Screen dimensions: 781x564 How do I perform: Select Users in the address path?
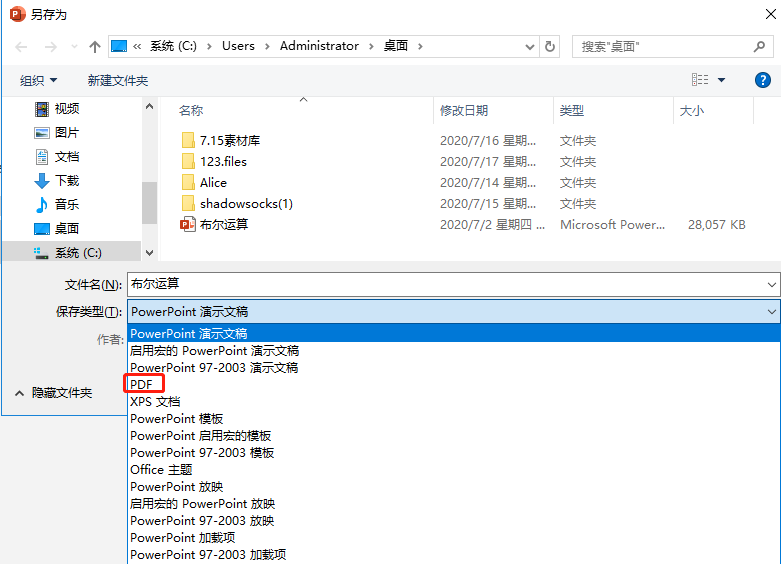click(238, 46)
